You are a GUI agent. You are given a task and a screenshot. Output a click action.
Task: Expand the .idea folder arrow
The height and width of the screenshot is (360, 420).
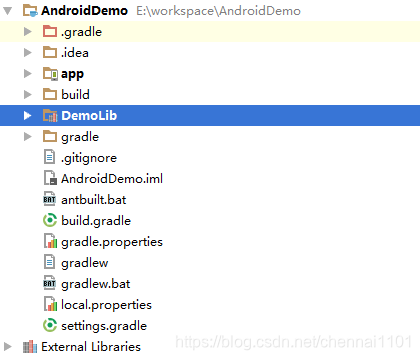(x=28, y=53)
